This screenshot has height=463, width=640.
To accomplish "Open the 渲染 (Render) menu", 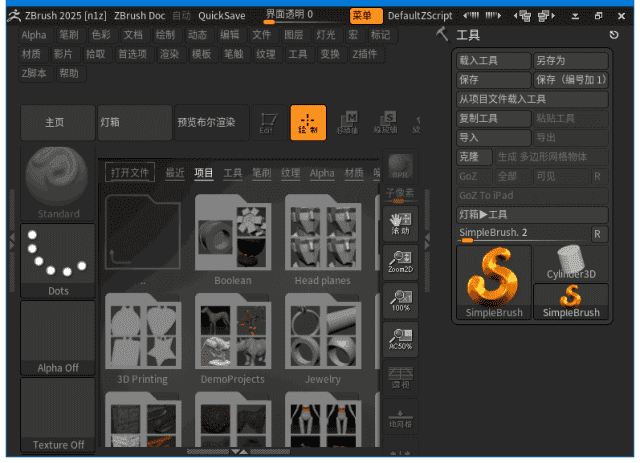I will (x=171, y=54).
